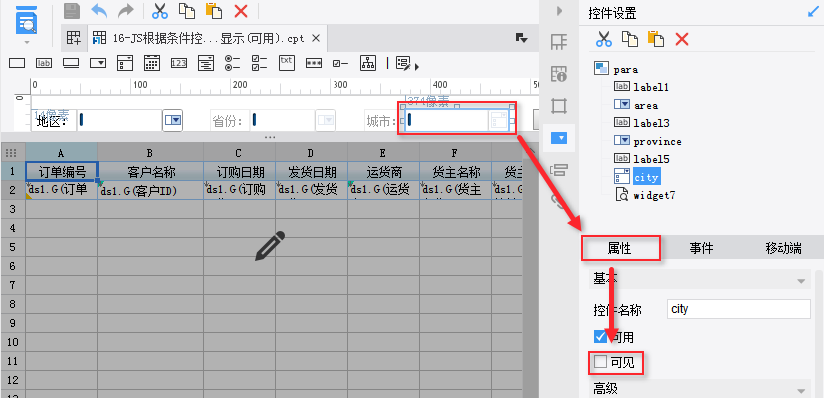Select the province item in widget tree

(x=657, y=141)
